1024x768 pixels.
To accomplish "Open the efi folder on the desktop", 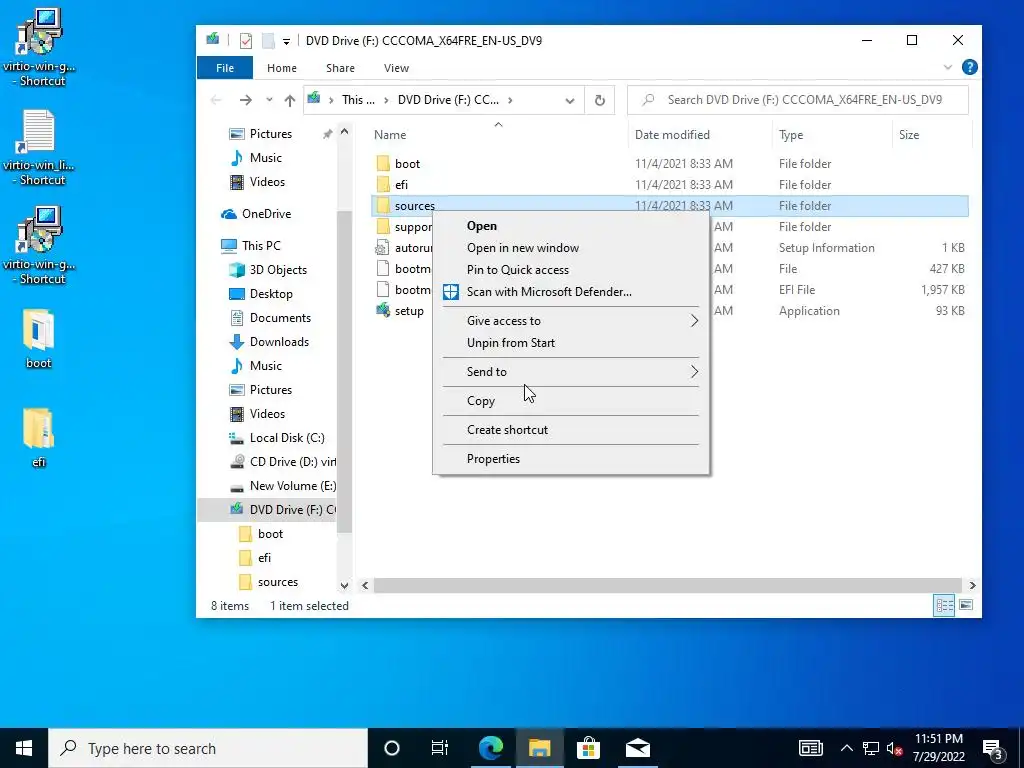I will (x=39, y=438).
